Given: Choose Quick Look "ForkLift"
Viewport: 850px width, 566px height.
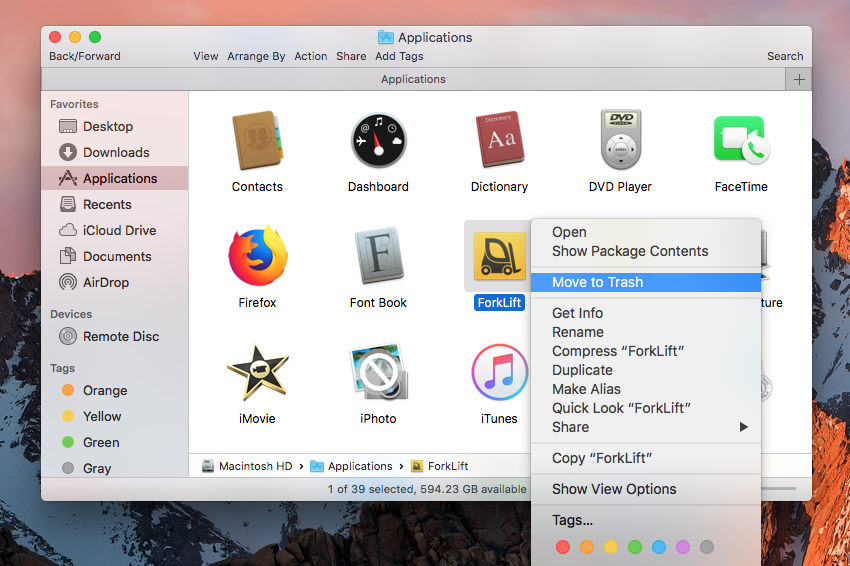Looking at the screenshot, I should [646, 408].
